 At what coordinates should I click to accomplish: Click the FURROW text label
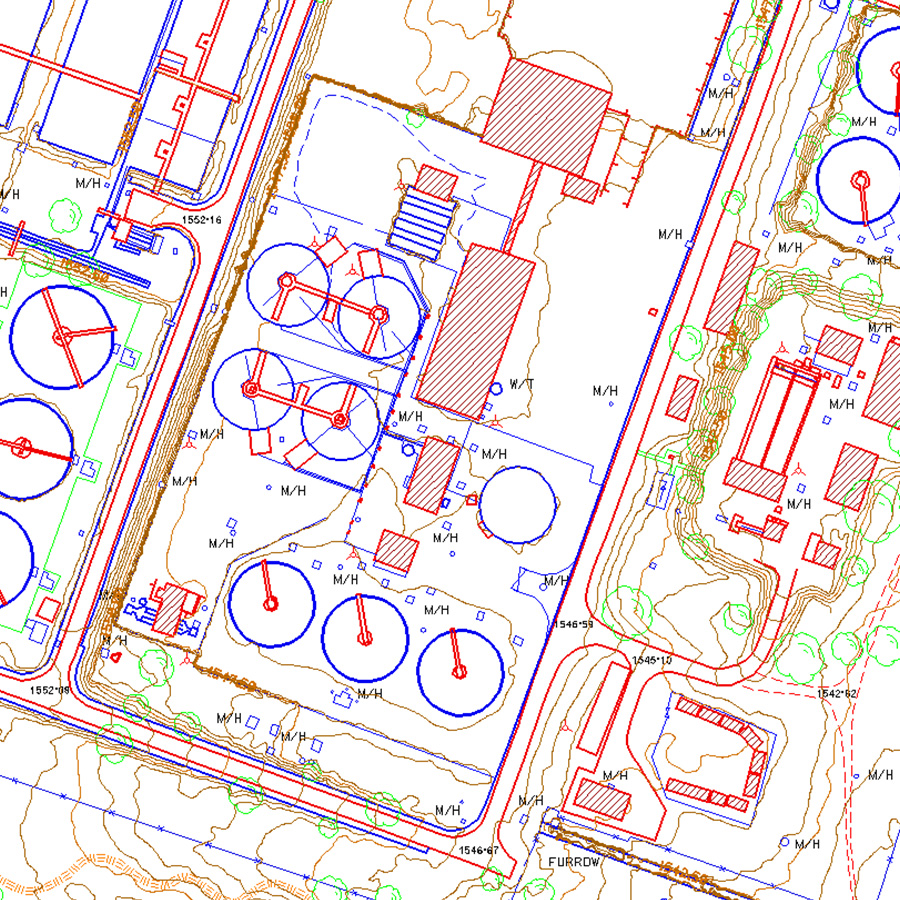pyautogui.click(x=571, y=860)
